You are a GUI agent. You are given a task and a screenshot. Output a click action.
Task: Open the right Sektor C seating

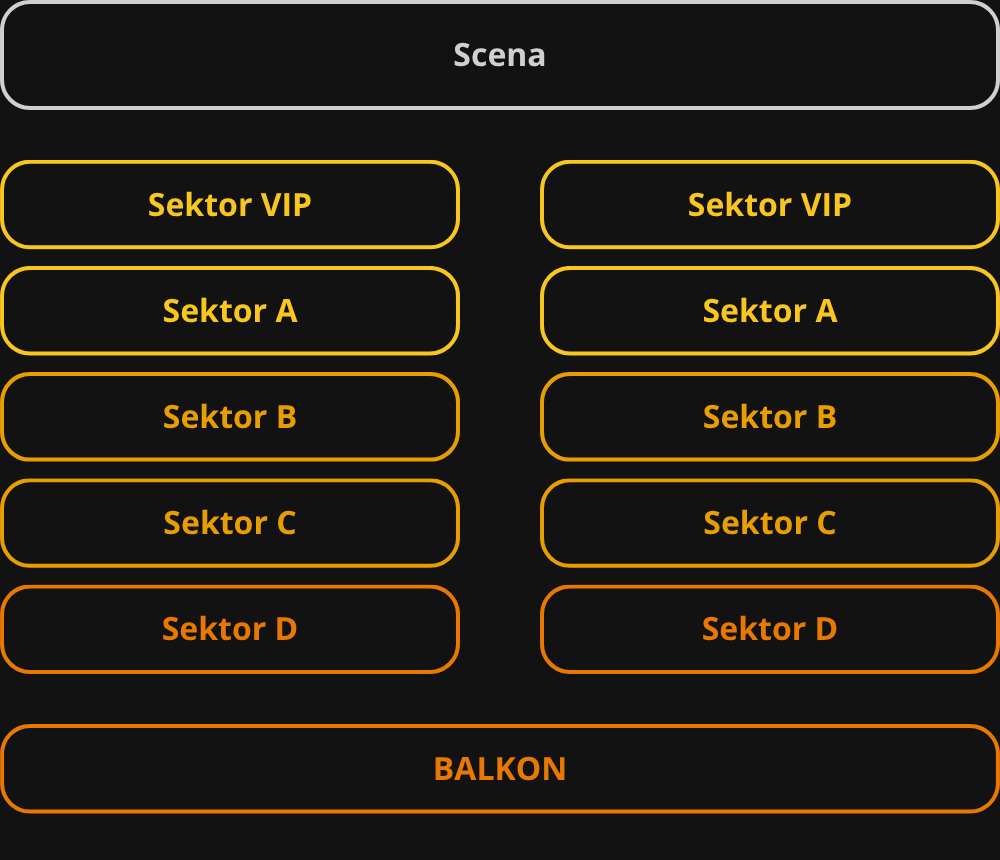pyautogui.click(x=770, y=523)
